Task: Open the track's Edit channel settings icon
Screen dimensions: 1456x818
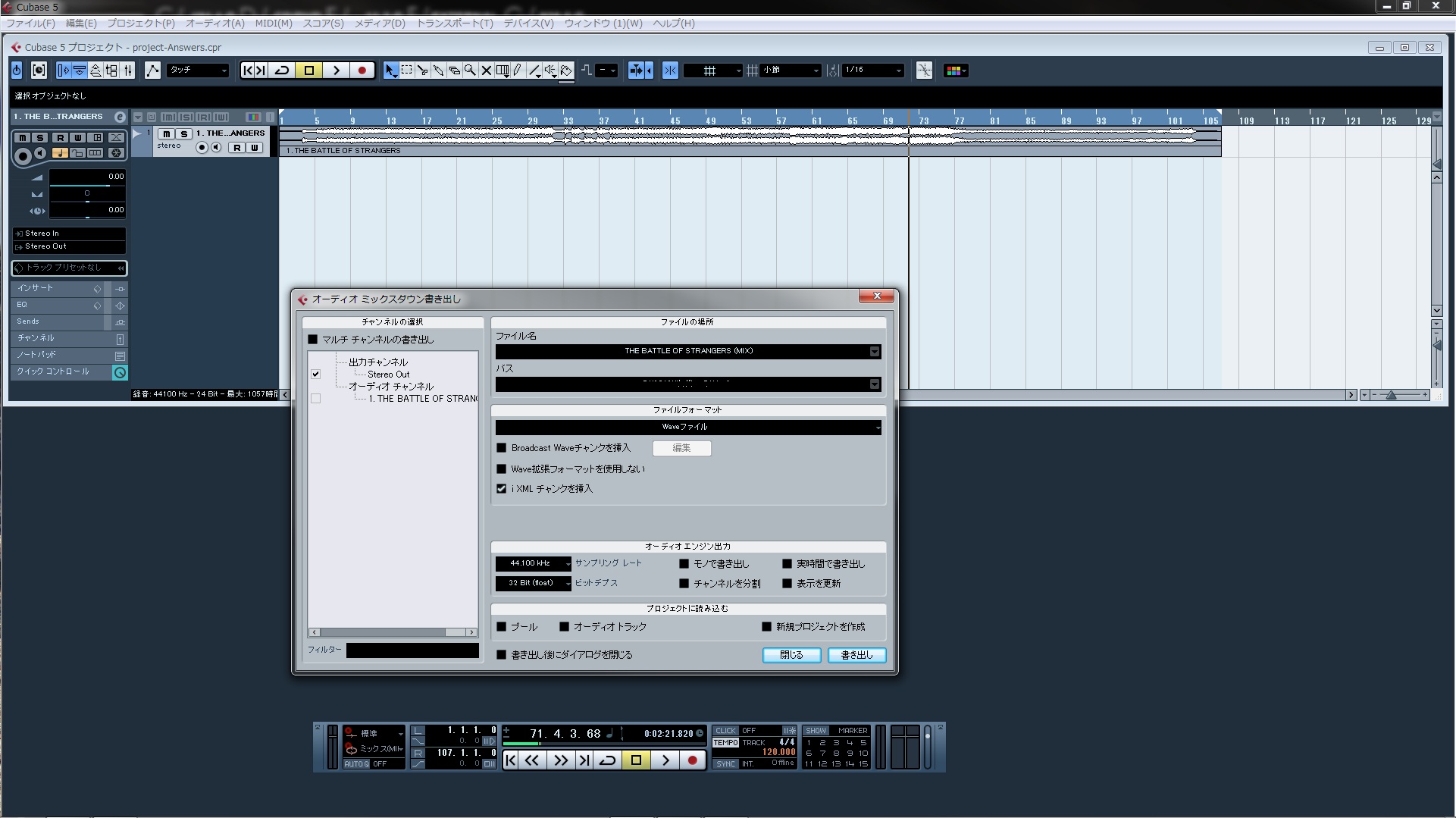Action: [120, 117]
